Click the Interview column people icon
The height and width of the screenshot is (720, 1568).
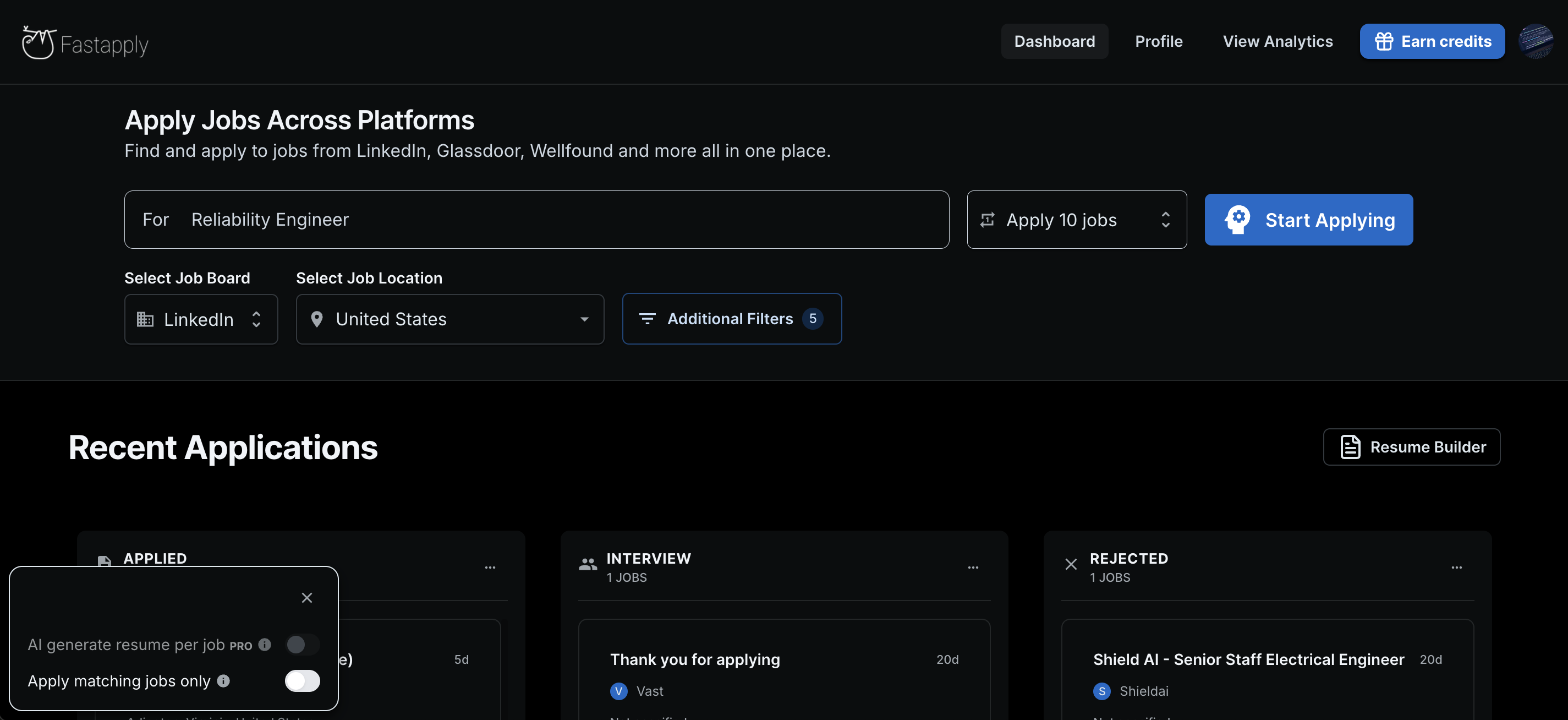pyautogui.click(x=588, y=564)
